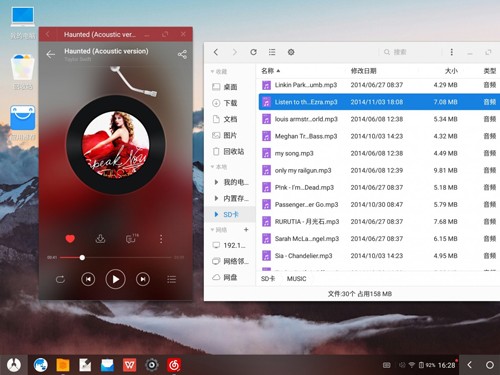Open the WPS Office taskbar icon
The image size is (500, 375).
point(129,365)
